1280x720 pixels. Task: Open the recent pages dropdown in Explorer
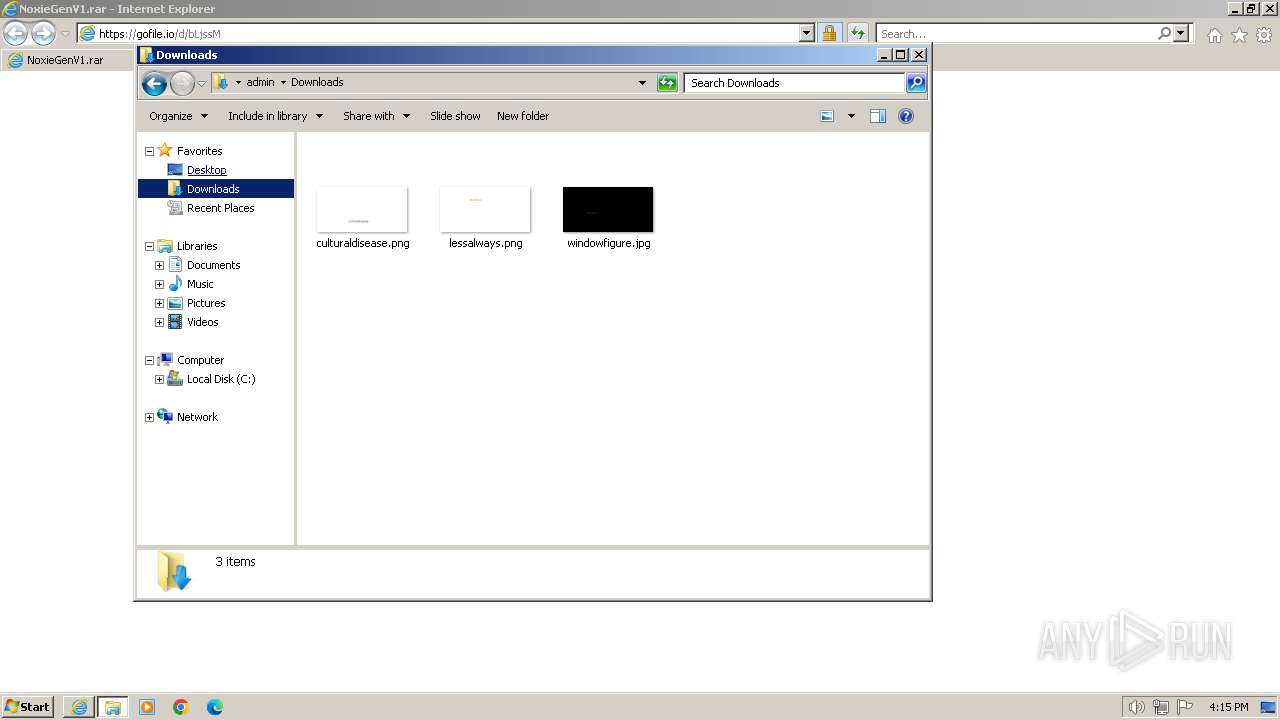(201, 83)
